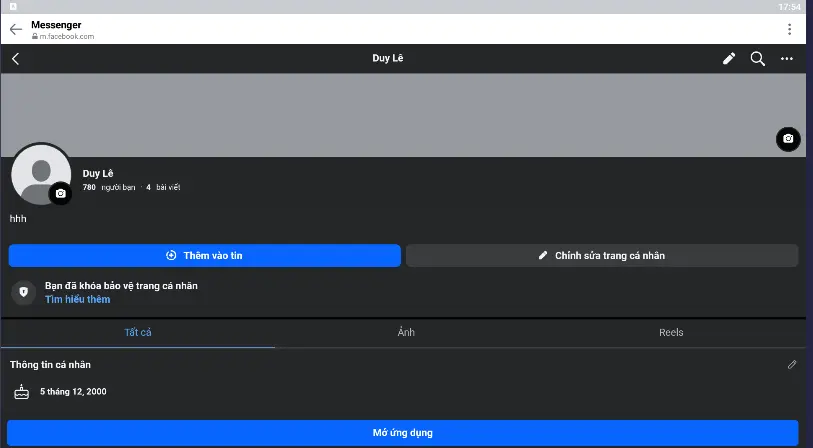Screen dimensions: 813x448
Task: Switch to the Ảnh tab
Action: tap(406, 332)
